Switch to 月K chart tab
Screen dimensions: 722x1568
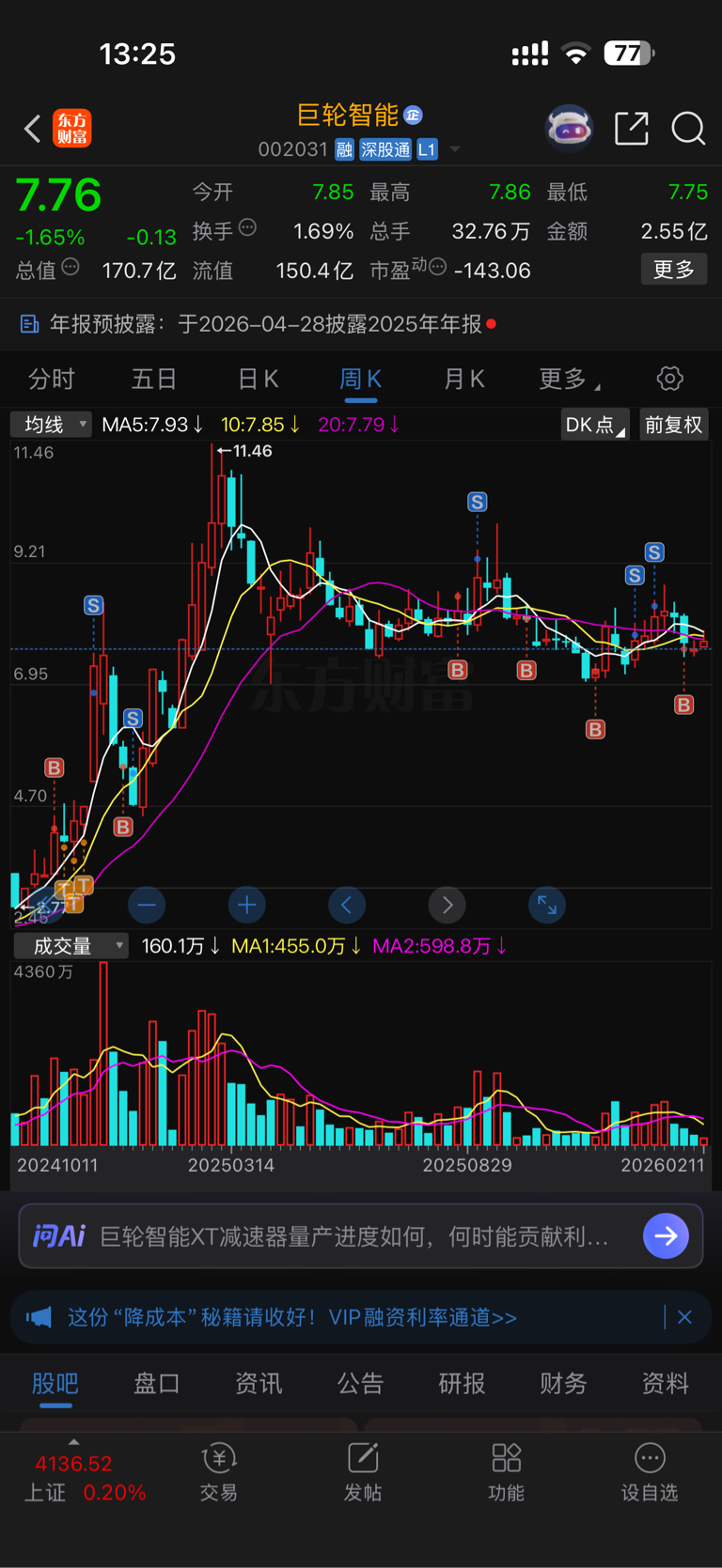coord(463,379)
